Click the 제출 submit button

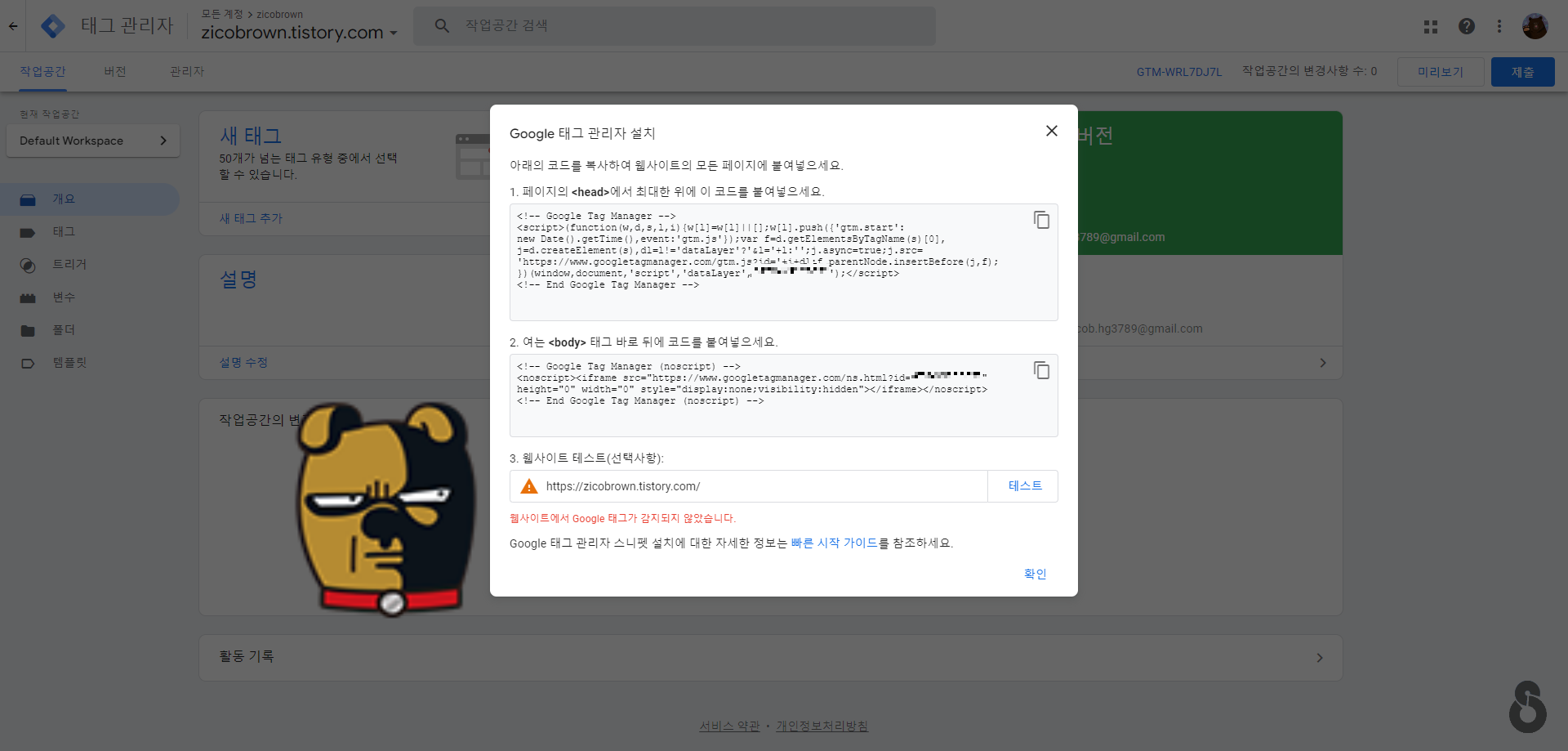[x=1522, y=72]
